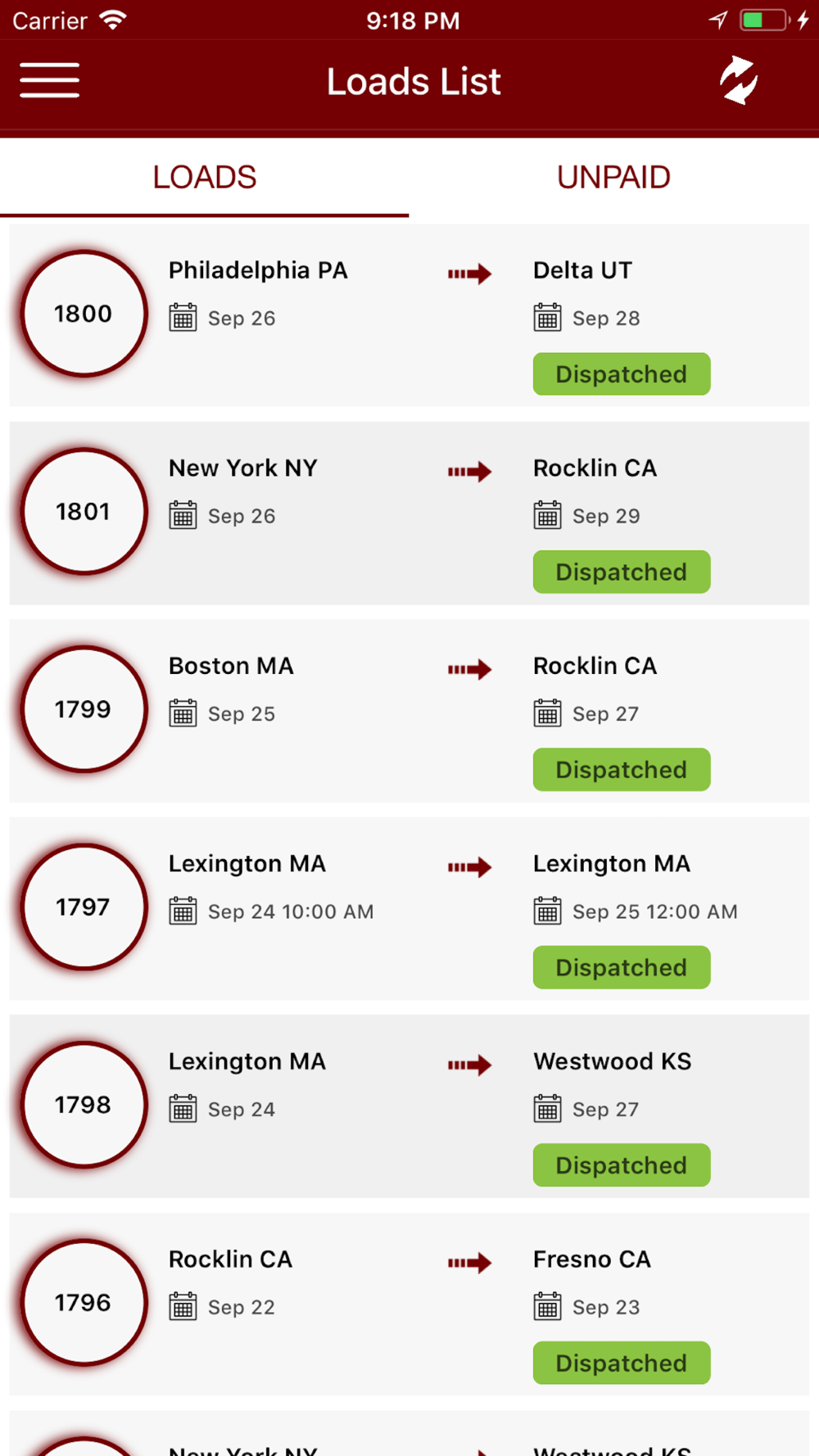
Task: Tap route arrow on New York NY load
Action: 469,472
